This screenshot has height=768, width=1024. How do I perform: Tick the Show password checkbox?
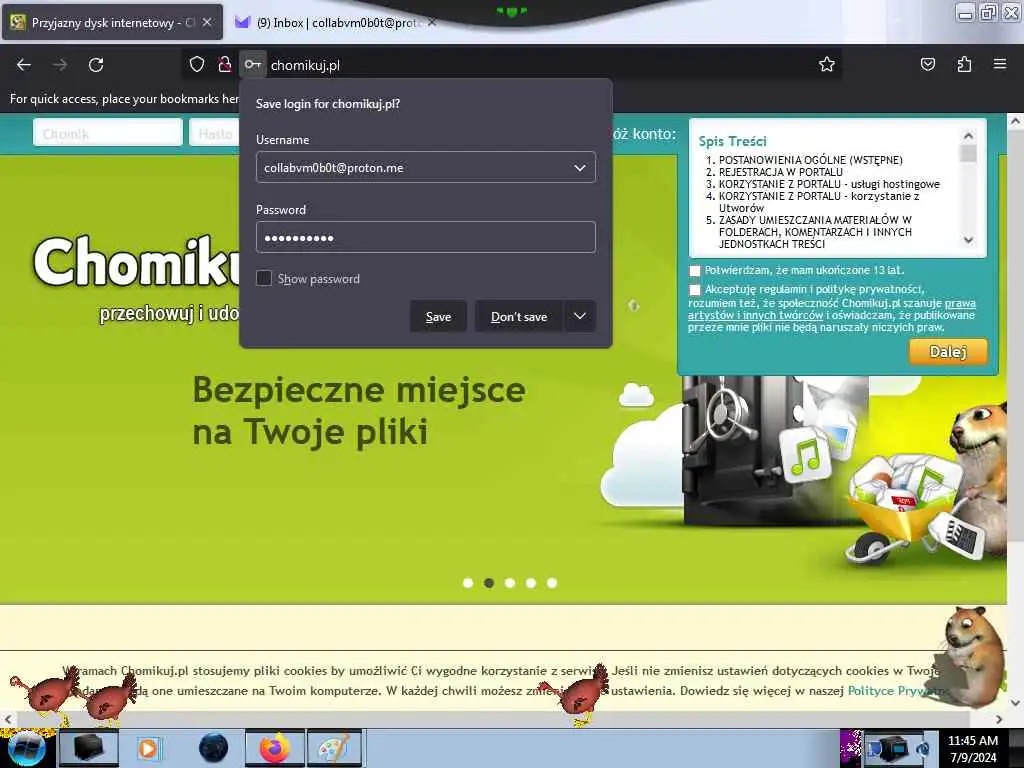click(264, 278)
